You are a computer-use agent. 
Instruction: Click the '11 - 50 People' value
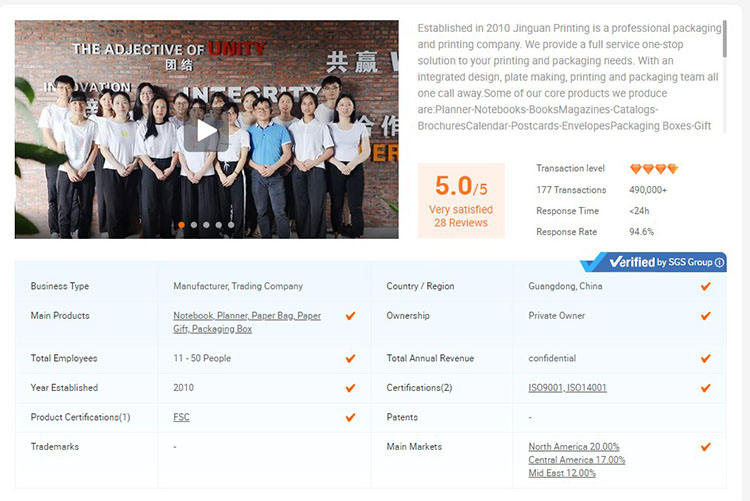coord(202,358)
